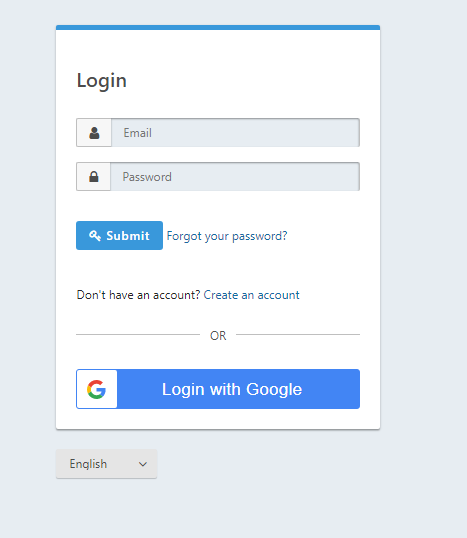This screenshot has width=467, height=538.
Task: Click the "Don't have an account?" text
Action: point(138,295)
